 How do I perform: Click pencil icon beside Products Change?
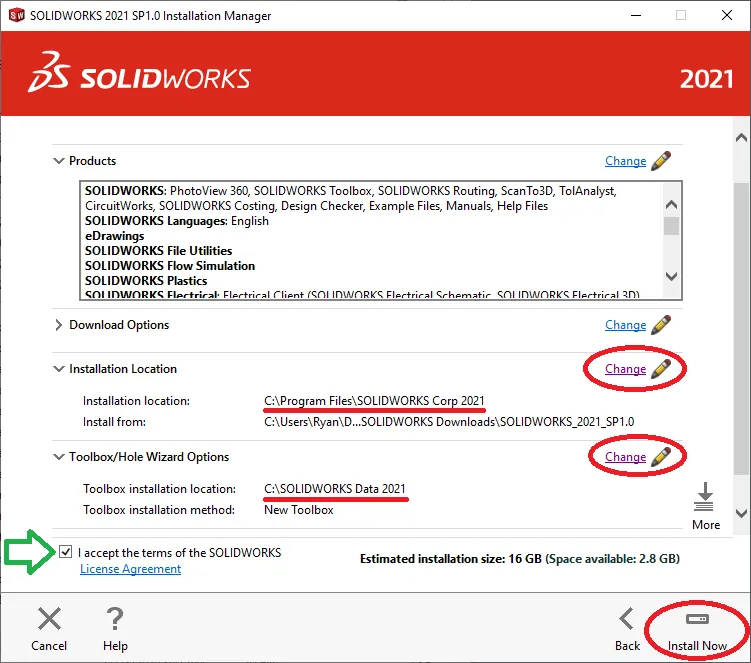tap(661, 160)
